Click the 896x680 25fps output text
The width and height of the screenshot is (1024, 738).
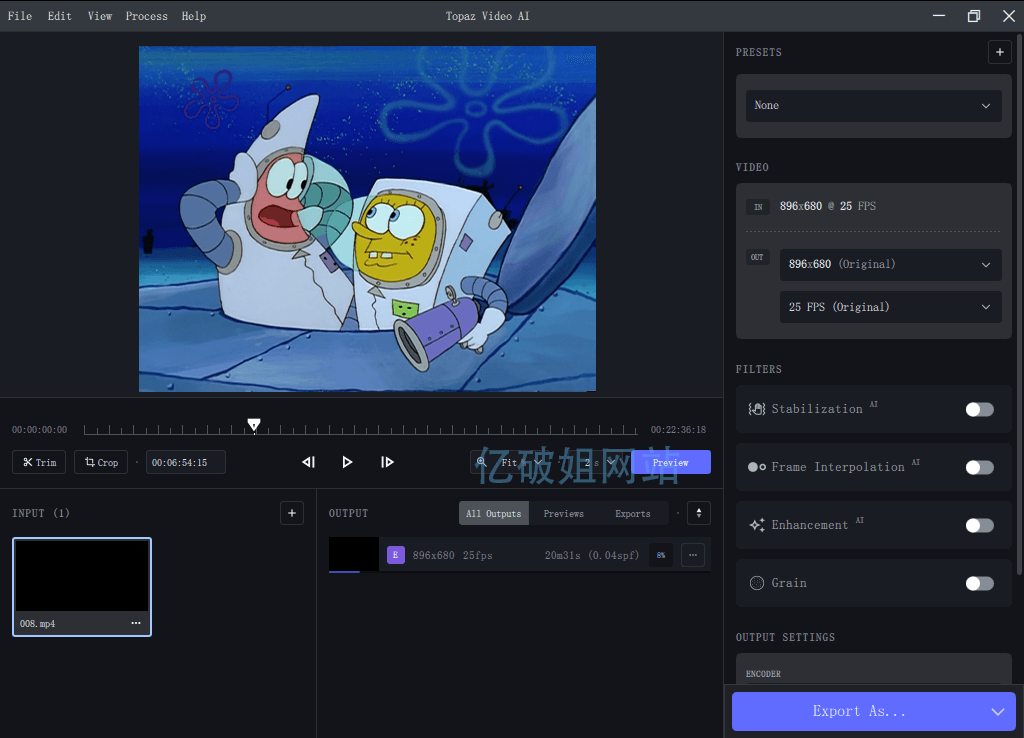coord(453,555)
